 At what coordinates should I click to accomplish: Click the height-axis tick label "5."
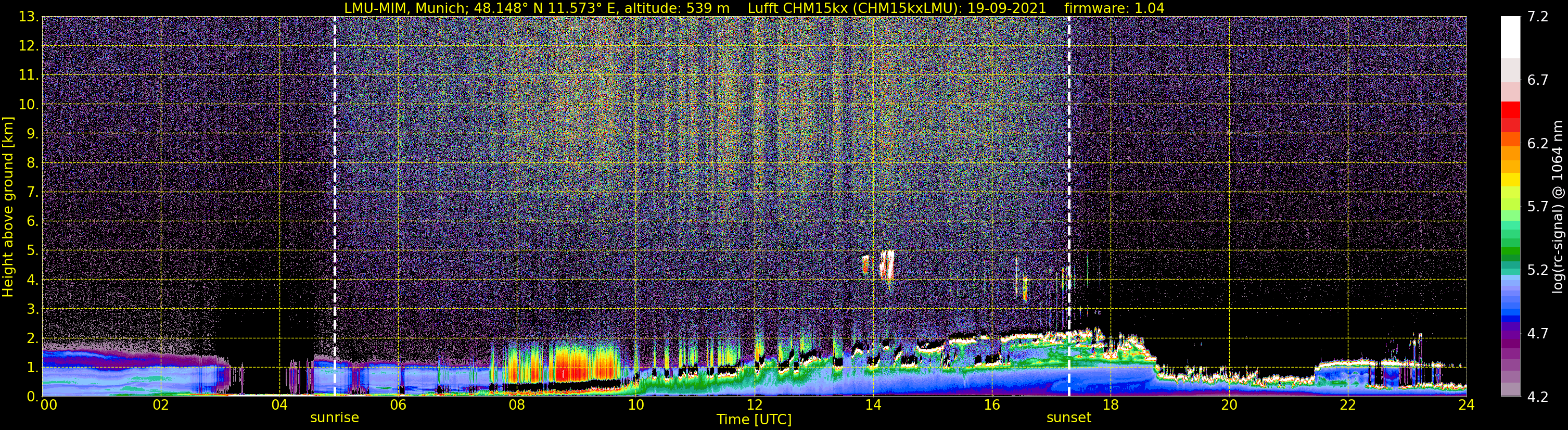(x=32, y=251)
